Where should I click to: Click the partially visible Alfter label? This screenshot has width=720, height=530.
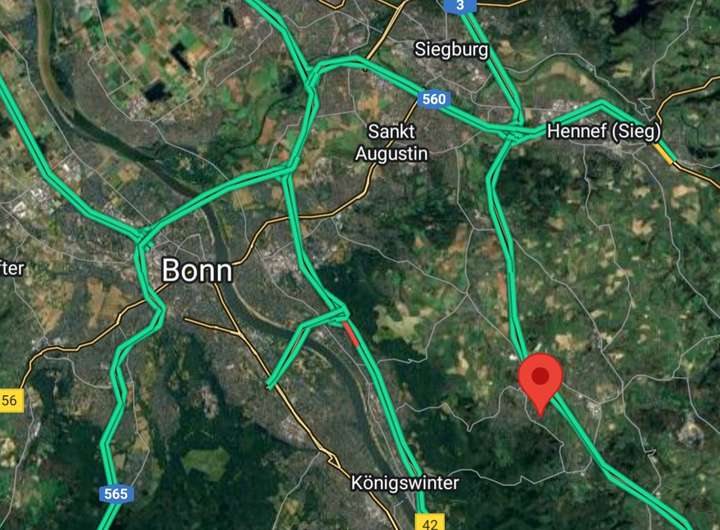pyautogui.click(x=12, y=268)
